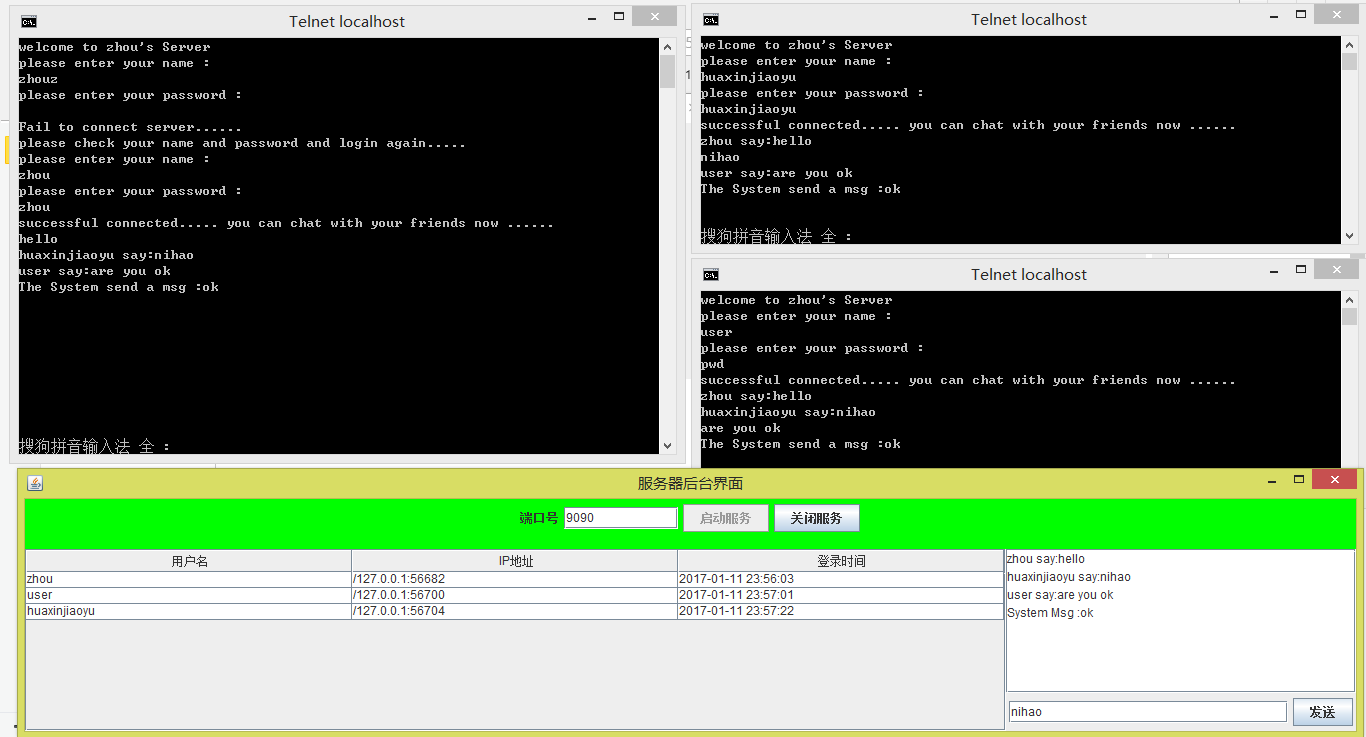The width and height of the screenshot is (1366, 737).
Task: Click the cmd icon of left Telnet window
Action: (x=30, y=21)
